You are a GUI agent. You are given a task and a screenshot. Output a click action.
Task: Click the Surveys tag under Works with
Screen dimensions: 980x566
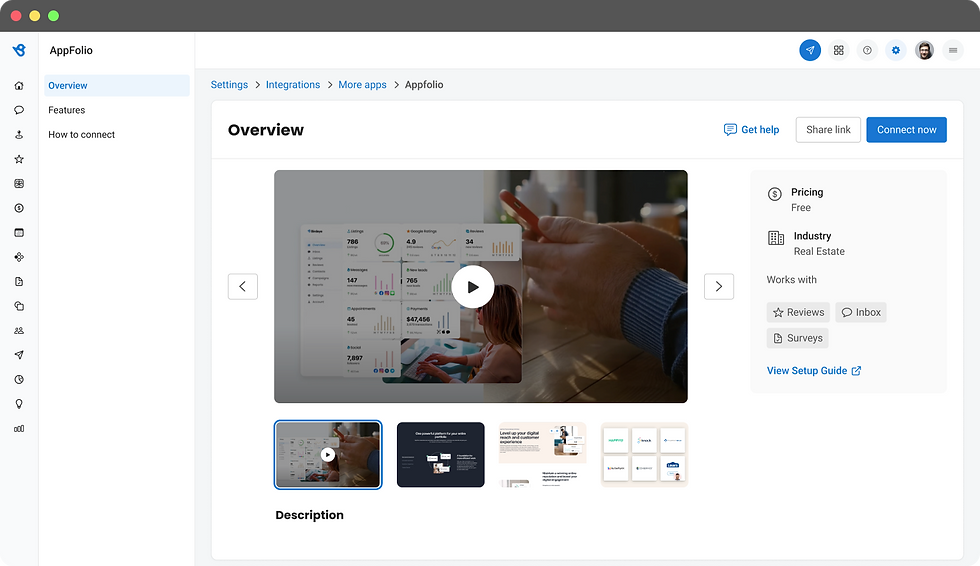pos(798,338)
